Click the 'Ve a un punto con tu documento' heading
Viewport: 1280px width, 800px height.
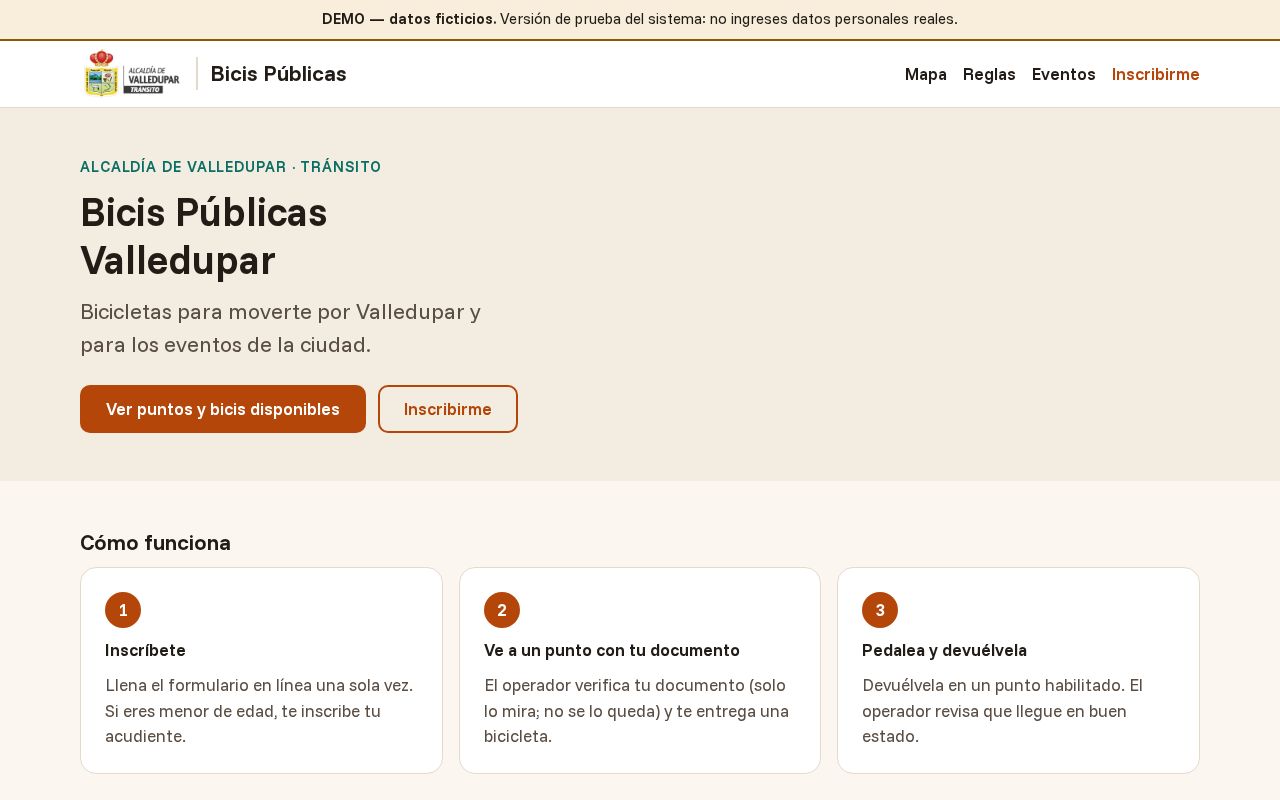tap(612, 650)
